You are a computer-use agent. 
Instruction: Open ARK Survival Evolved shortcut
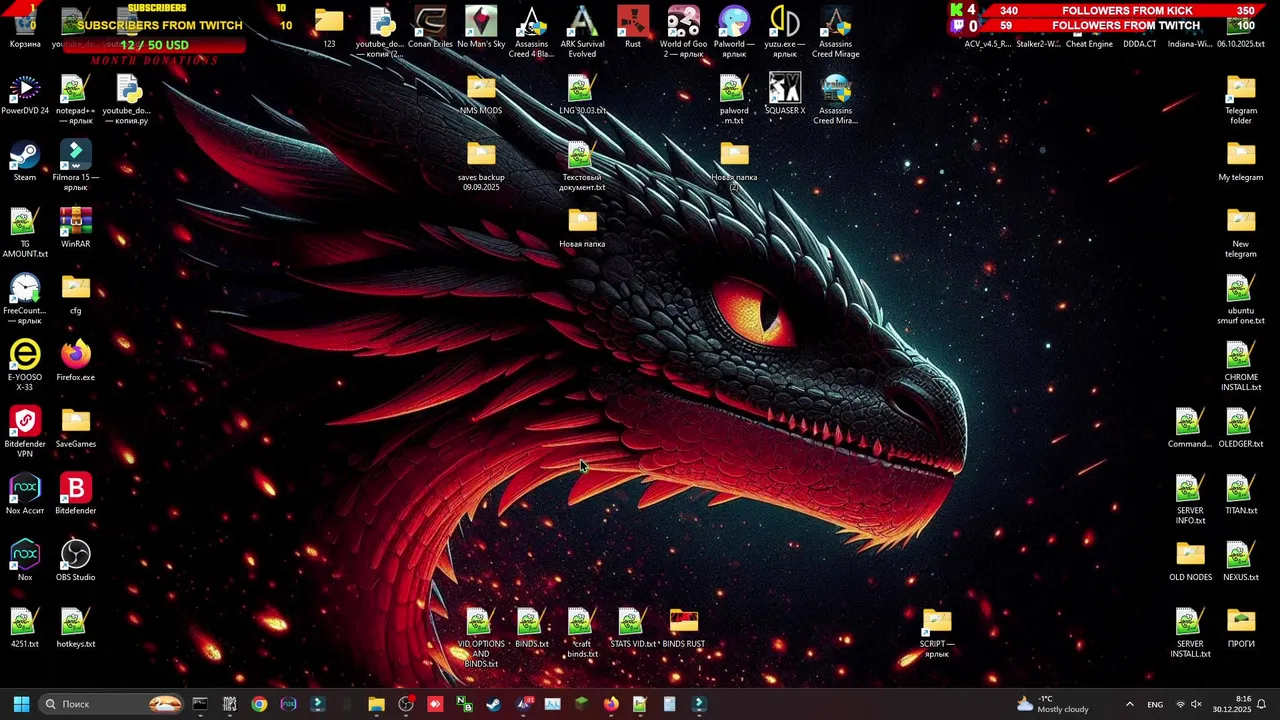click(x=582, y=32)
